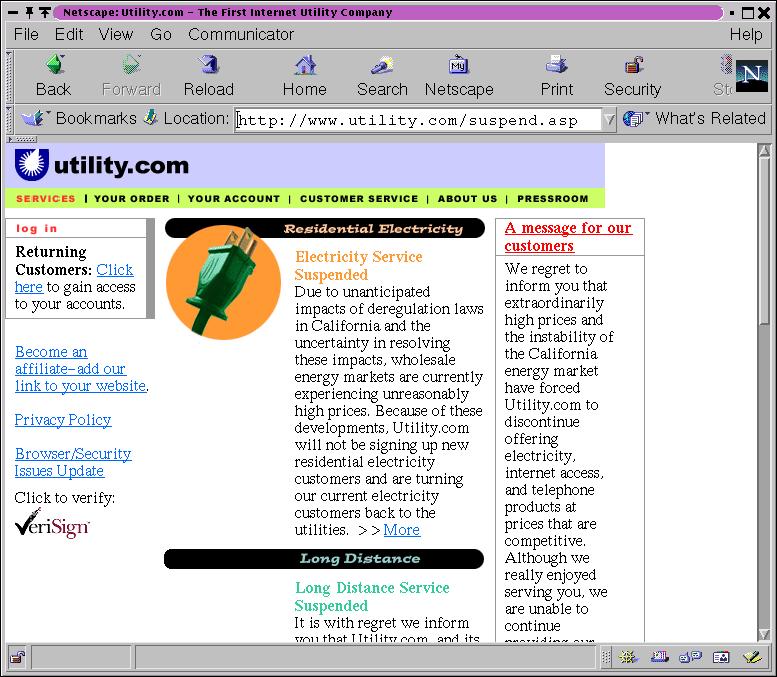Select the SERVICES navigation tab
This screenshot has width=777, height=677.
pos(46,199)
